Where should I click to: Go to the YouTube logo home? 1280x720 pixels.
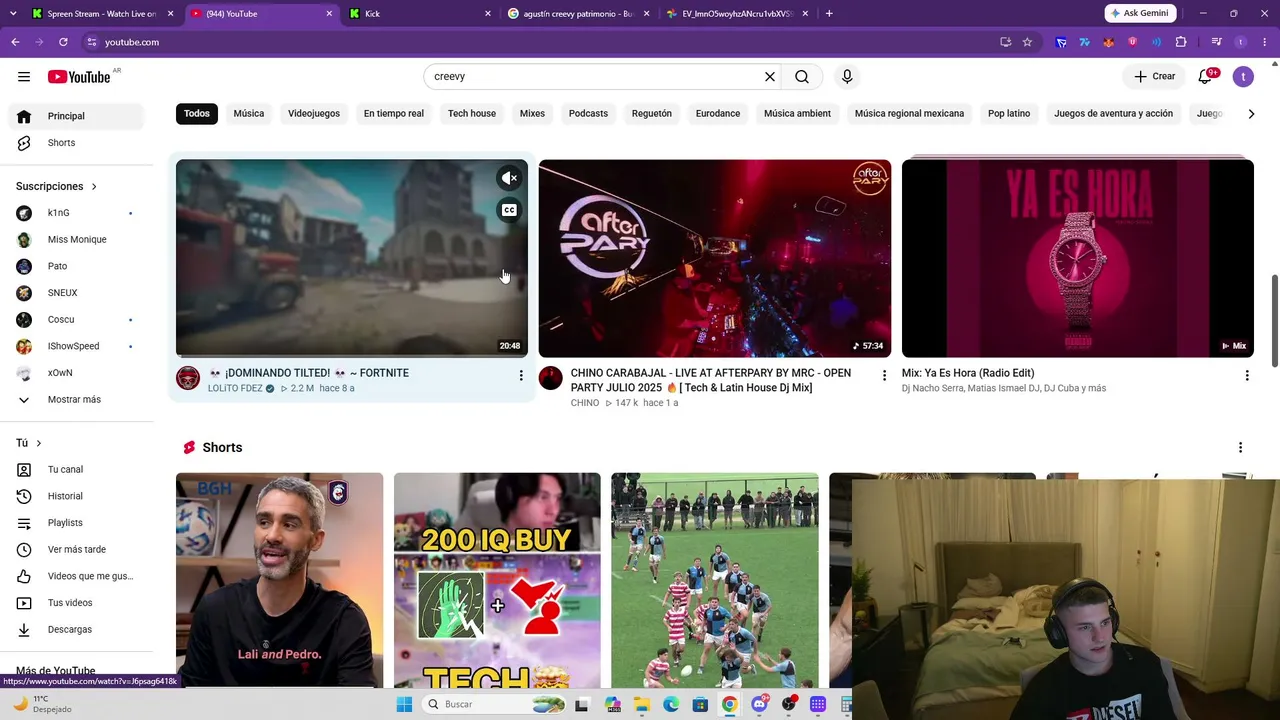point(79,77)
